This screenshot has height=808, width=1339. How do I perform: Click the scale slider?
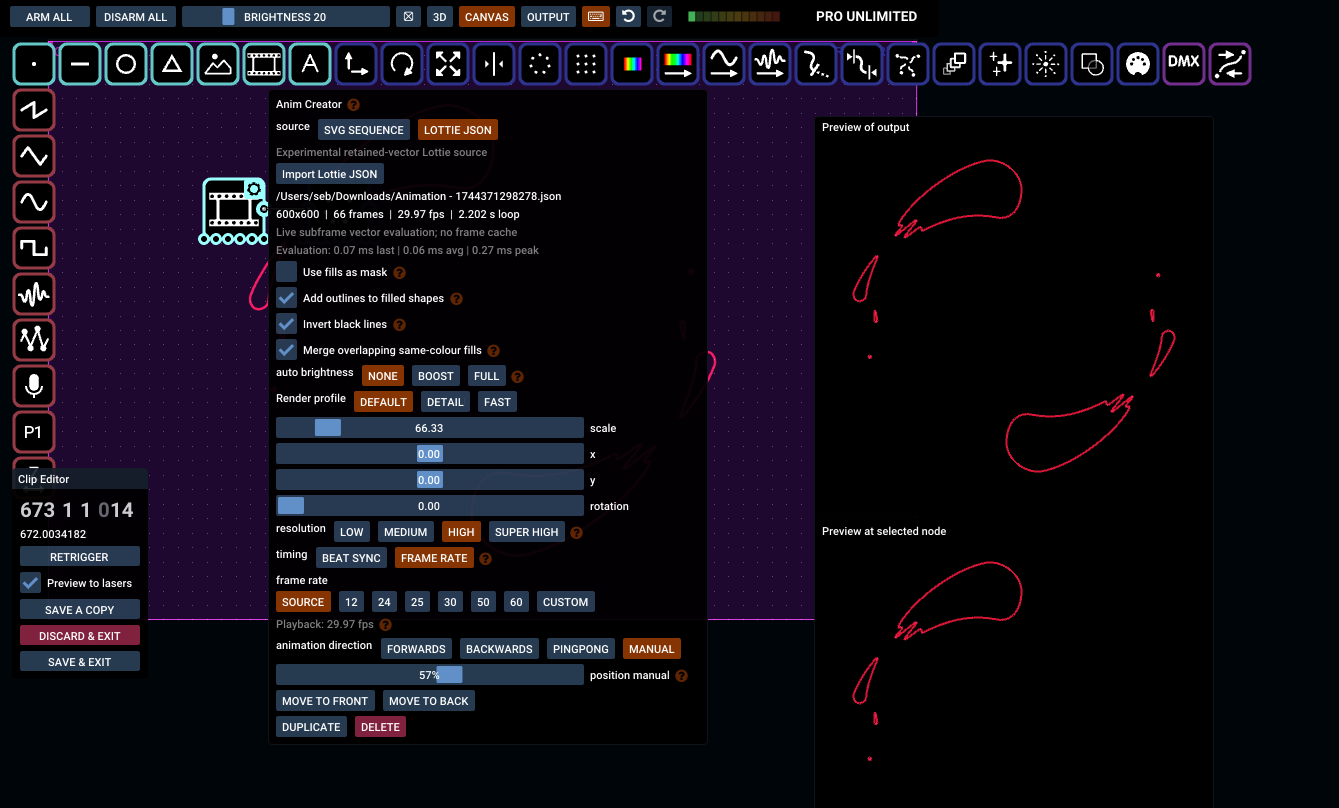430,428
